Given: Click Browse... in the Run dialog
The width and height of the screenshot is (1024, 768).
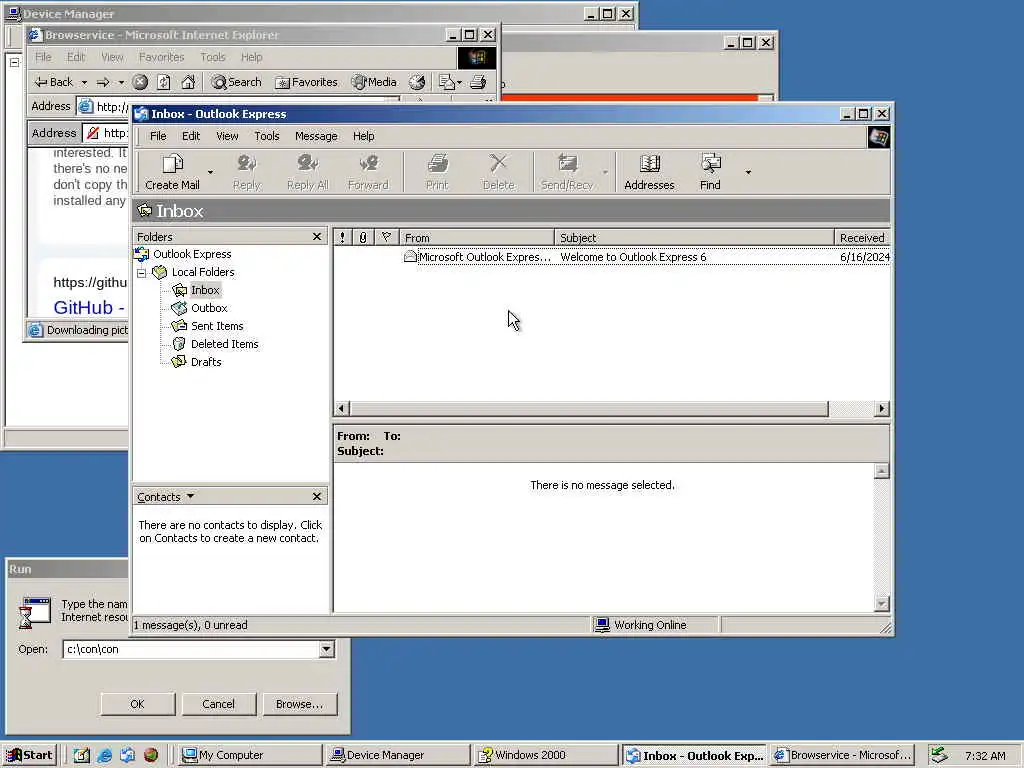Looking at the screenshot, I should click(299, 704).
